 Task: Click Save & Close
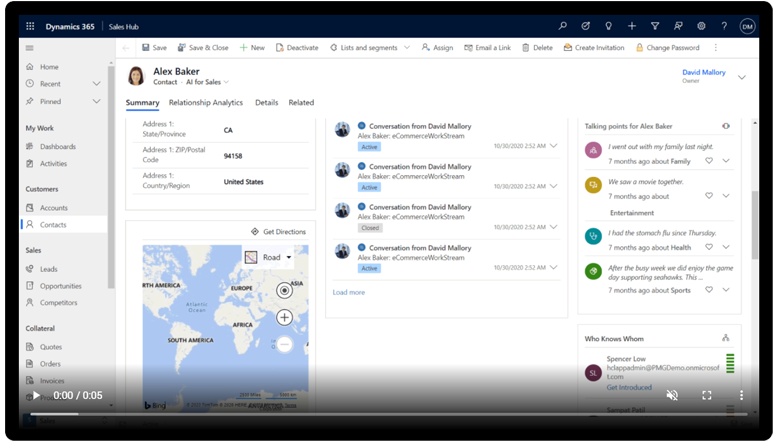pos(203,48)
